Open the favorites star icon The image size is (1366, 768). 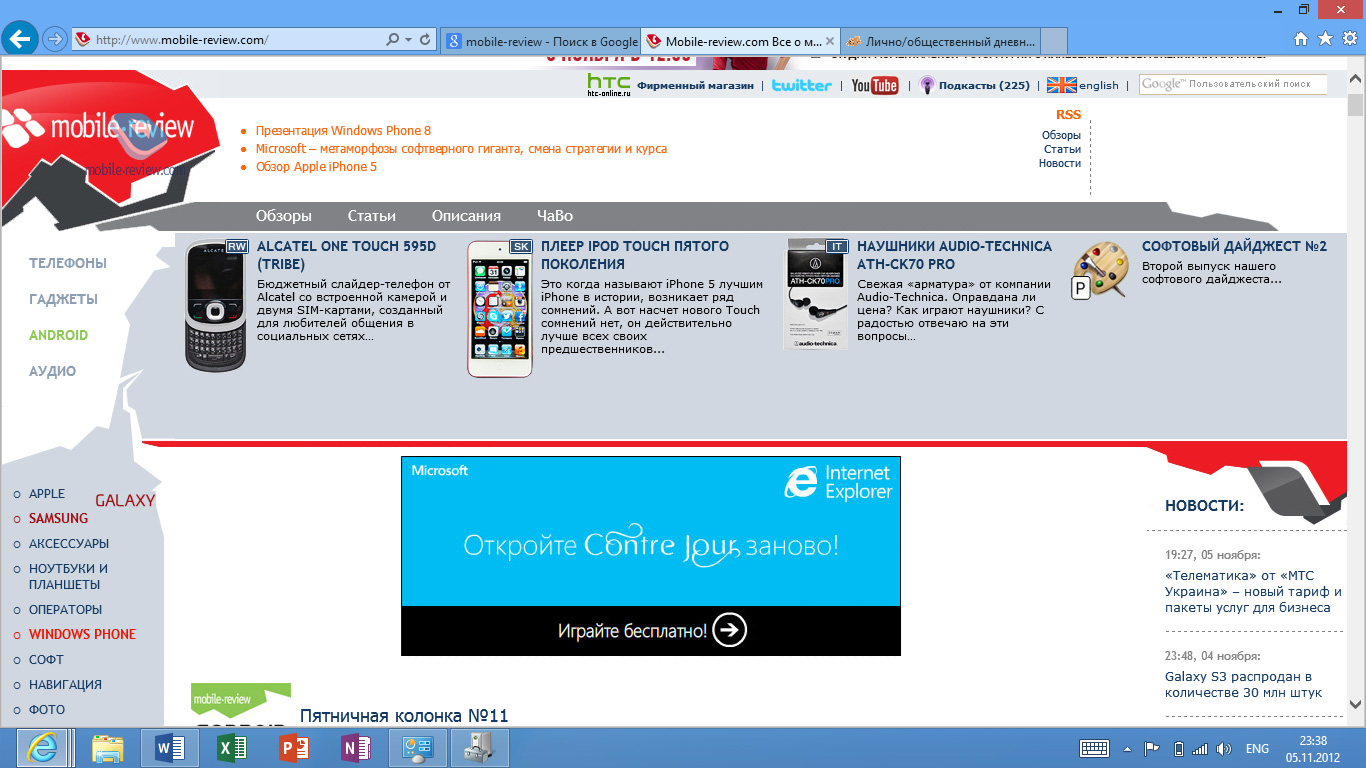pos(1325,39)
